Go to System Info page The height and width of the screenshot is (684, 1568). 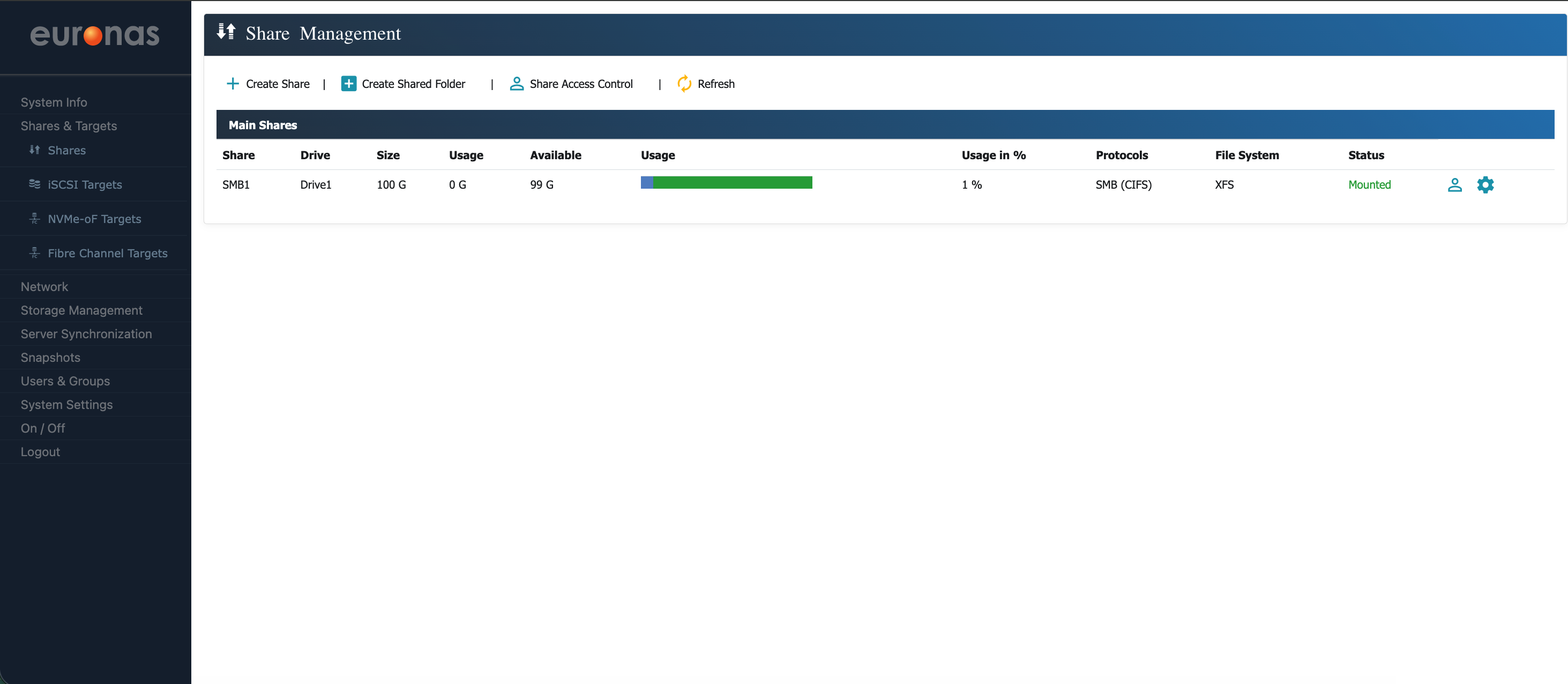pos(54,102)
